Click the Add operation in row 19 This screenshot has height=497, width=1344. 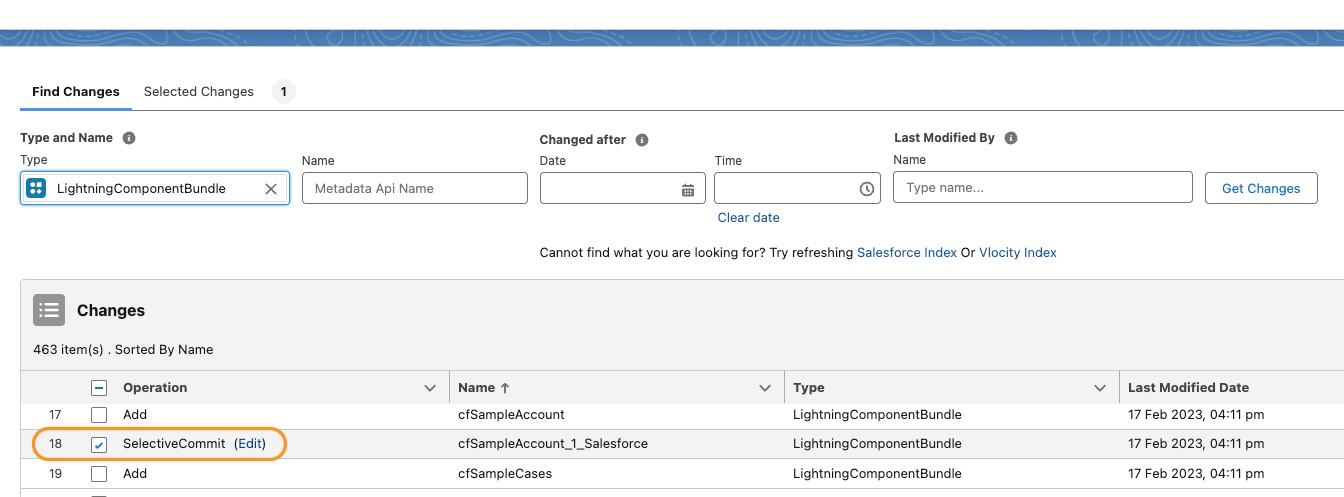coord(135,473)
